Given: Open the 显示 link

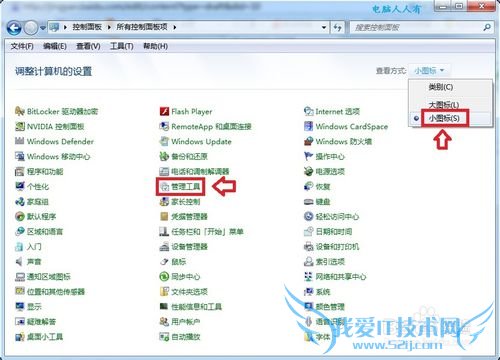Looking at the screenshot, I should 34,306.
